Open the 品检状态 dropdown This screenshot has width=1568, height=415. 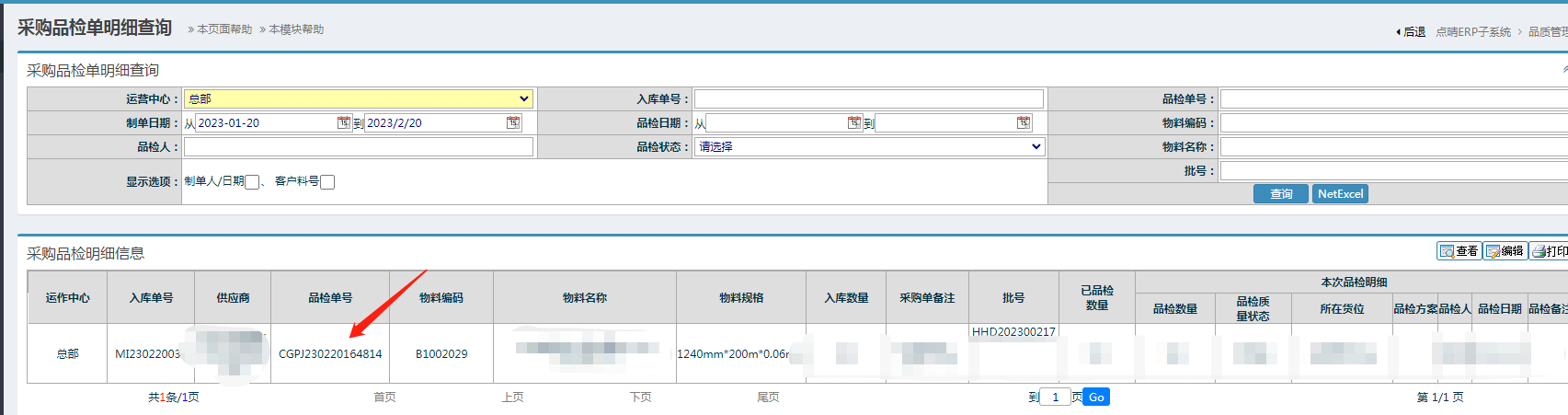tap(869, 146)
